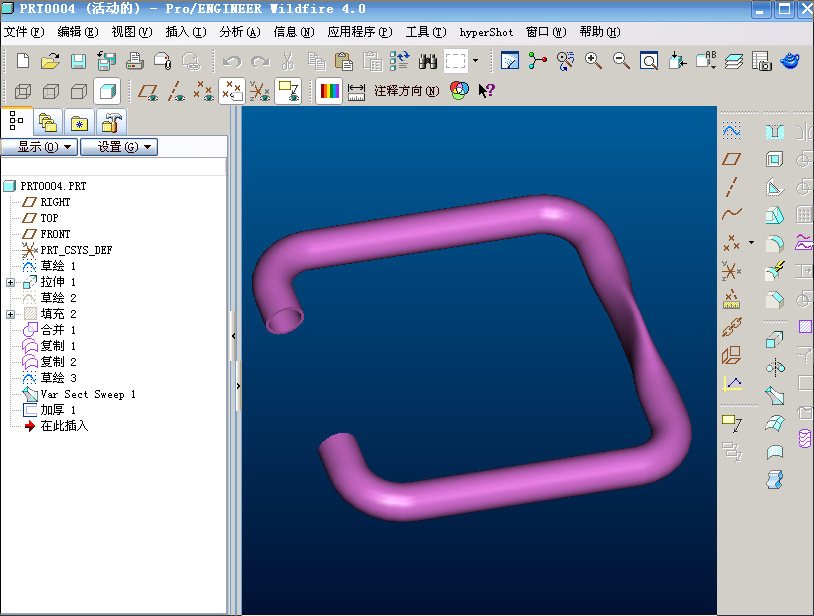Open the dropdown arrow next to selection box
This screenshot has height=616, width=814.
476,61
